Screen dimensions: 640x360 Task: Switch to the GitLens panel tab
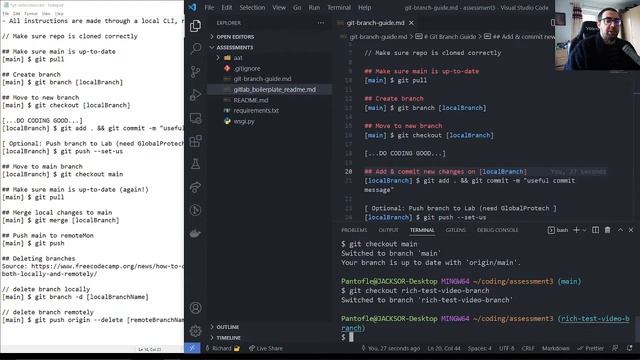pyautogui.click(x=456, y=230)
